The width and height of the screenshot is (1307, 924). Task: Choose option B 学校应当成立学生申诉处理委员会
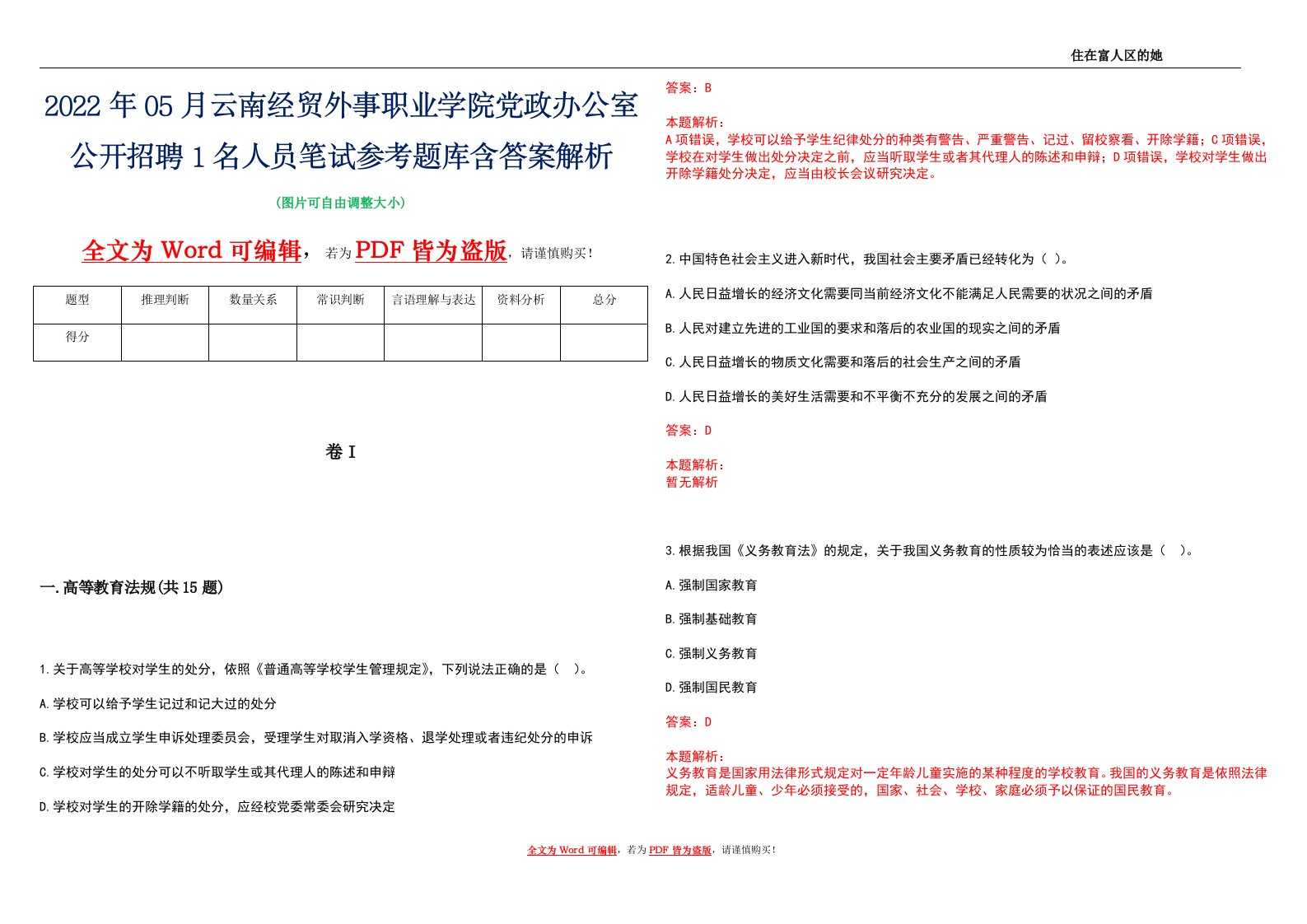click(316, 738)
